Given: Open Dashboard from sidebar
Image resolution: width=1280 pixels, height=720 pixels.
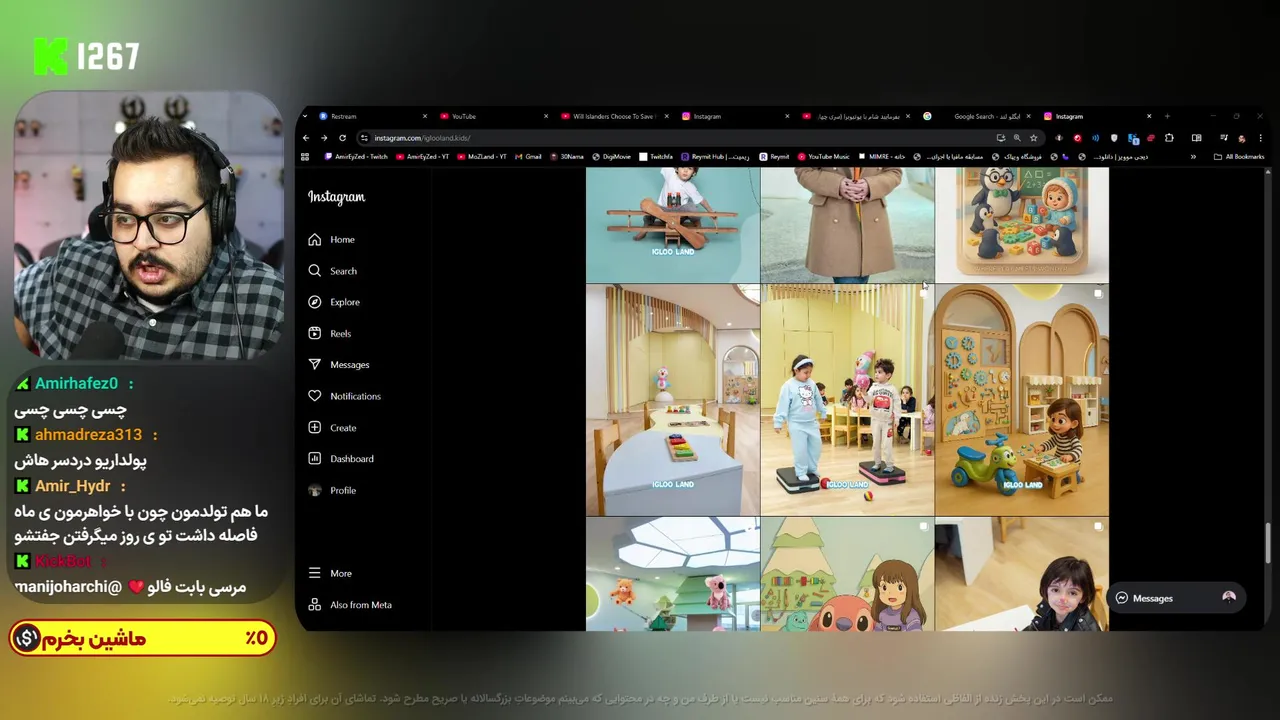Looking at the screenshot, I should [x=340, y=459].
